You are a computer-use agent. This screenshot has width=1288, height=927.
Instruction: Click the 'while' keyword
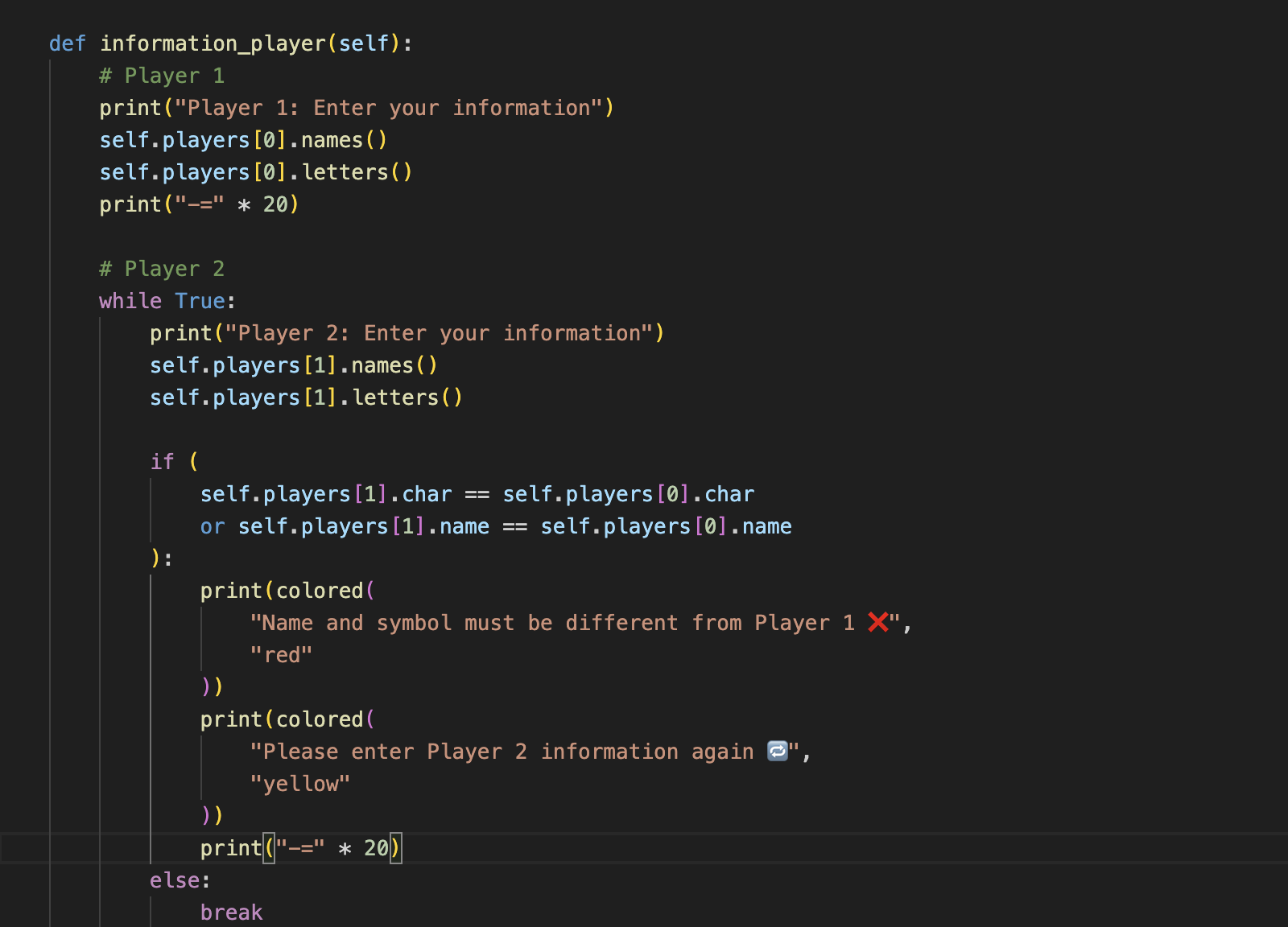click(x=130, y=301)
